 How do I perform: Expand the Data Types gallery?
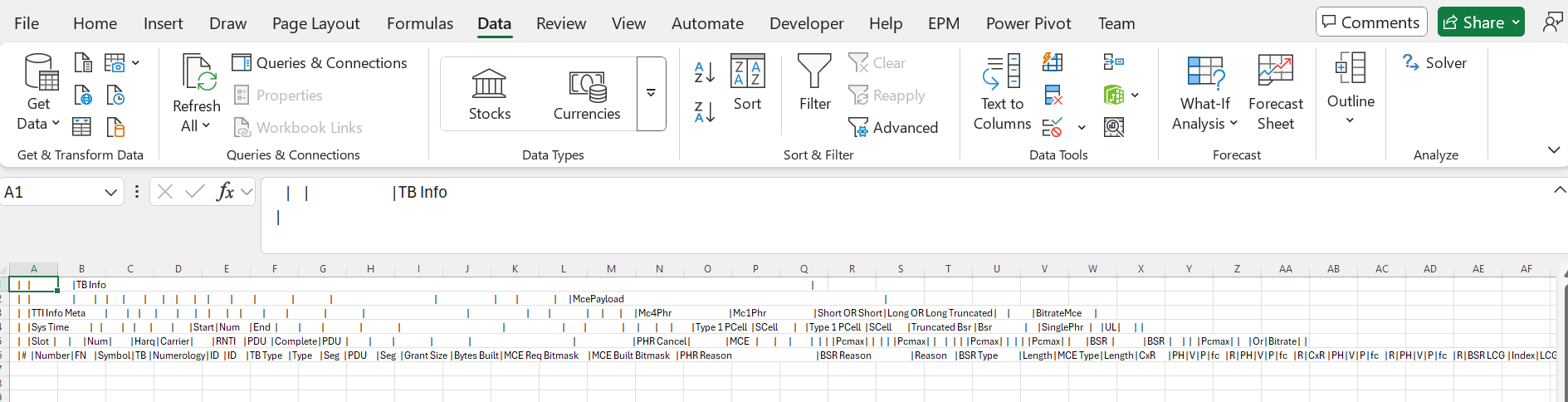coord(652,94)
